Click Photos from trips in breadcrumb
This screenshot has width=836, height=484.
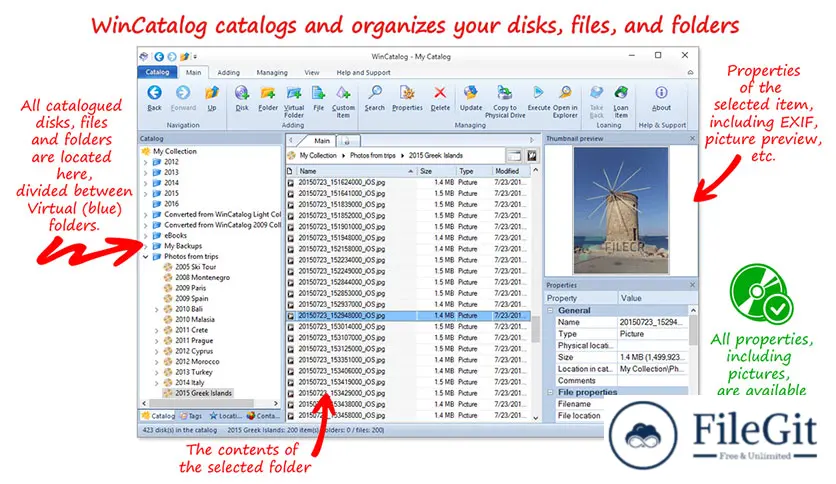click(x=372, y=156)
